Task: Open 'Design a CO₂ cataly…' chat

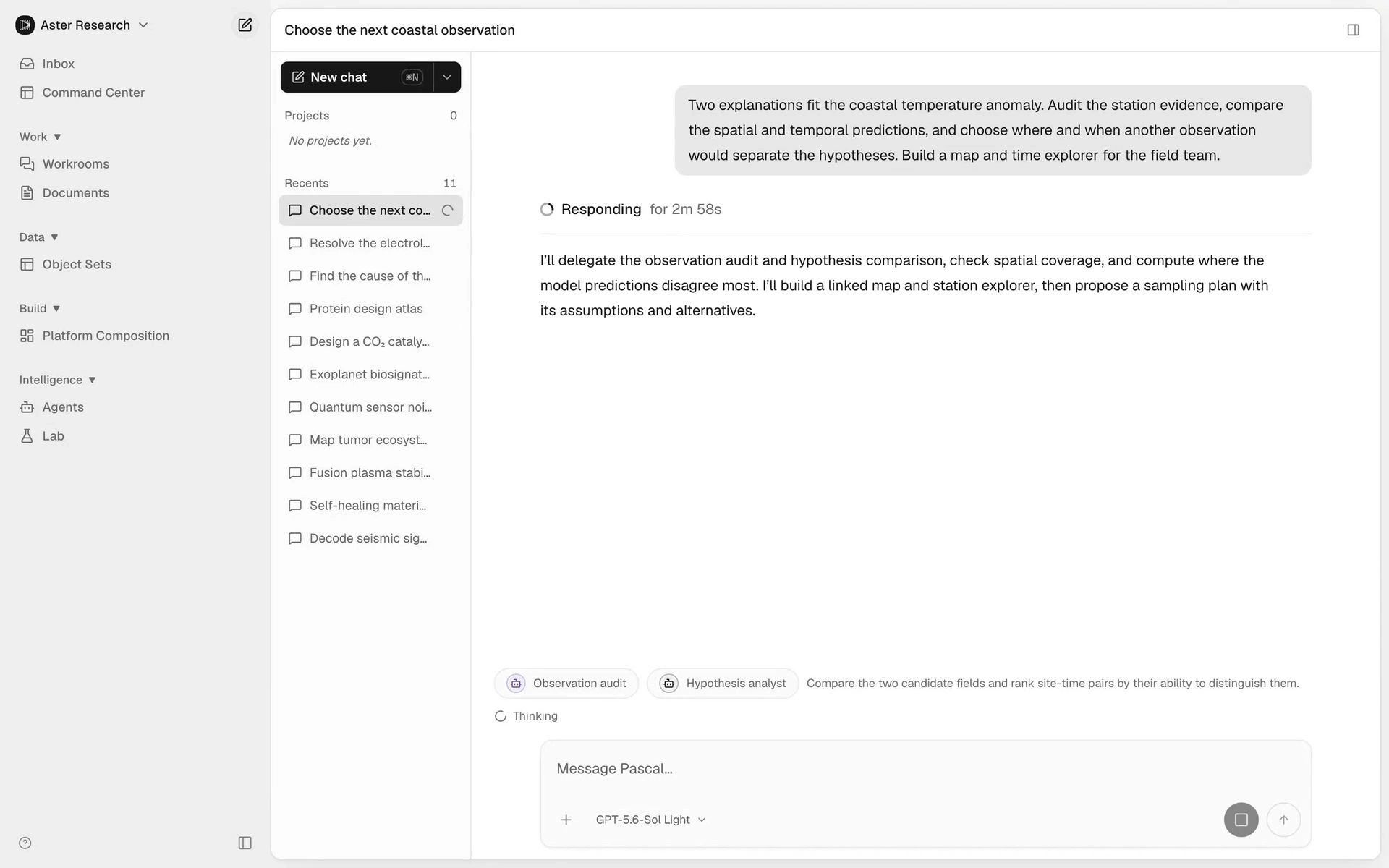Action: point(370,341)
